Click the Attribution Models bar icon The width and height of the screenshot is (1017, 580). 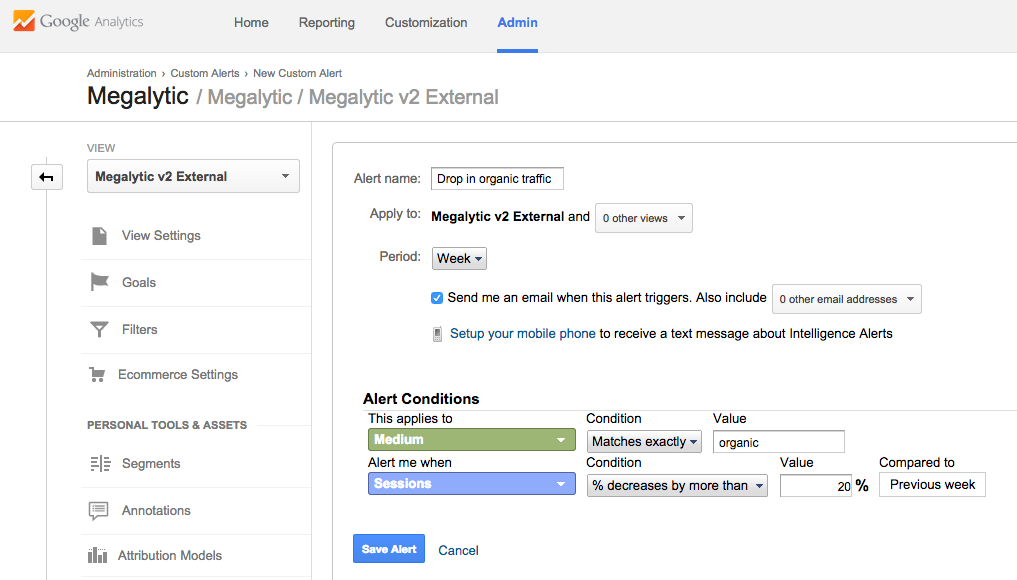(x=97, y=556)
